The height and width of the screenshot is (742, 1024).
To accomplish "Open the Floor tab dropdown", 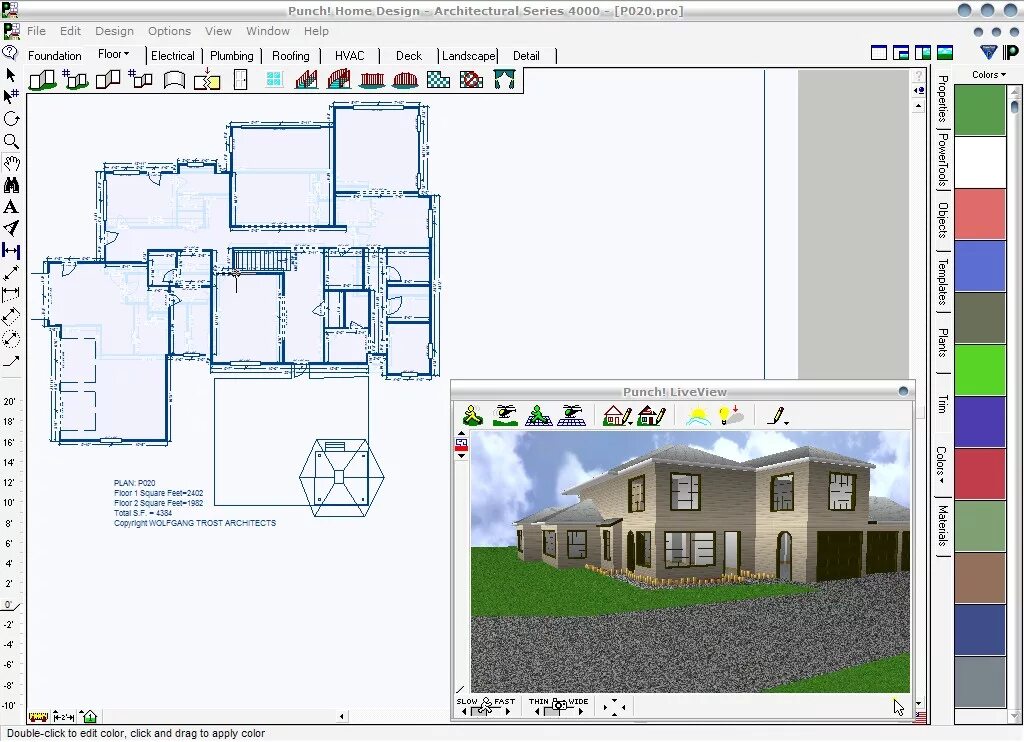I will click(x=114, y=54).
